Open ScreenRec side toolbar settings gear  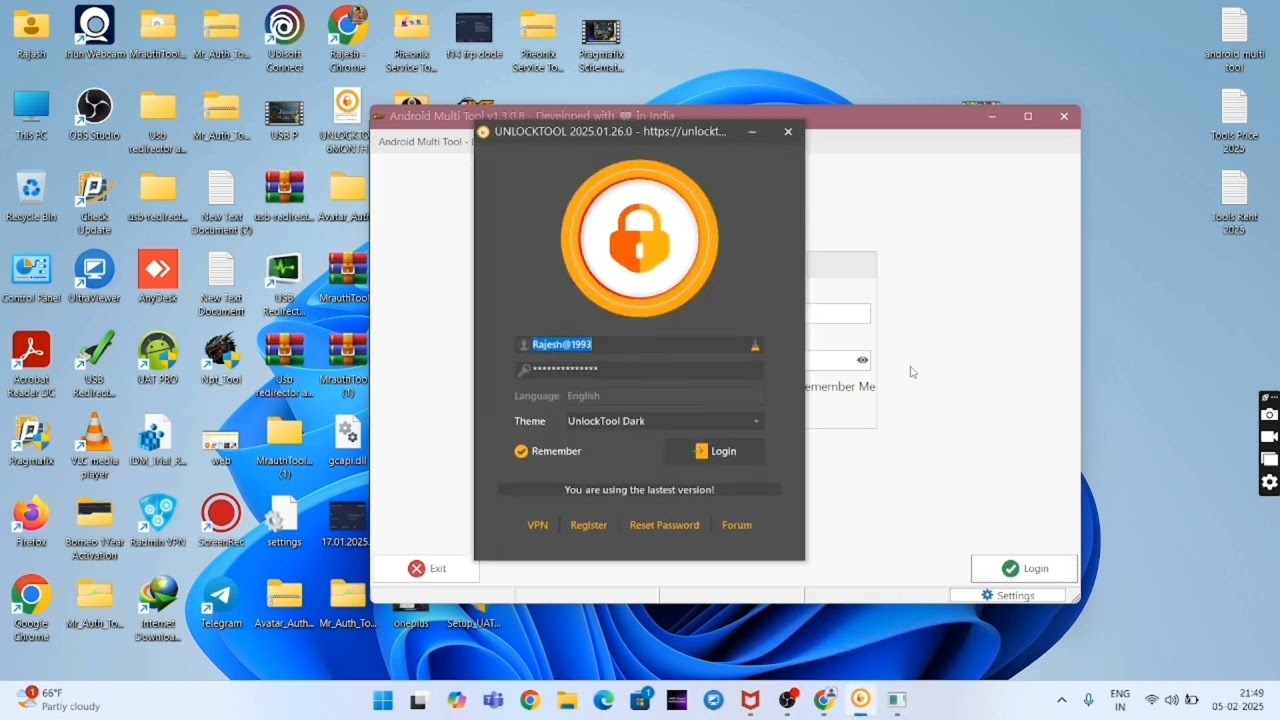coord(1269,483)
